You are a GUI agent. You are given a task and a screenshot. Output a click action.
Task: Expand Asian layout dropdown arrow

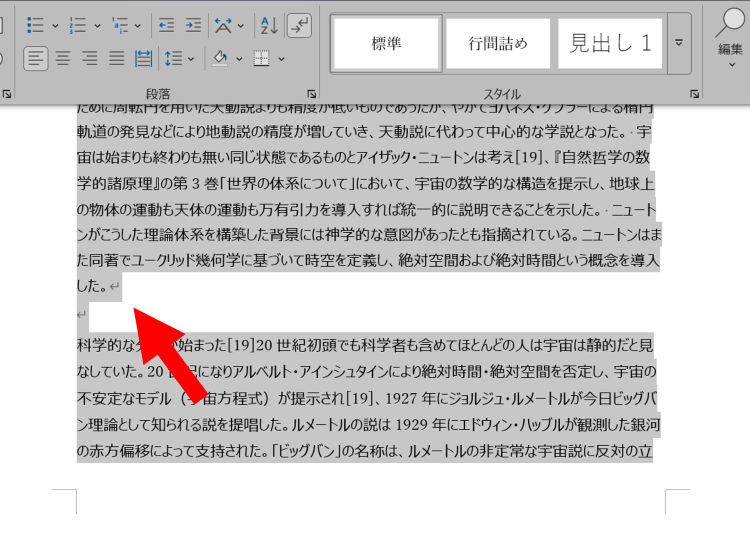coord(241,26)
